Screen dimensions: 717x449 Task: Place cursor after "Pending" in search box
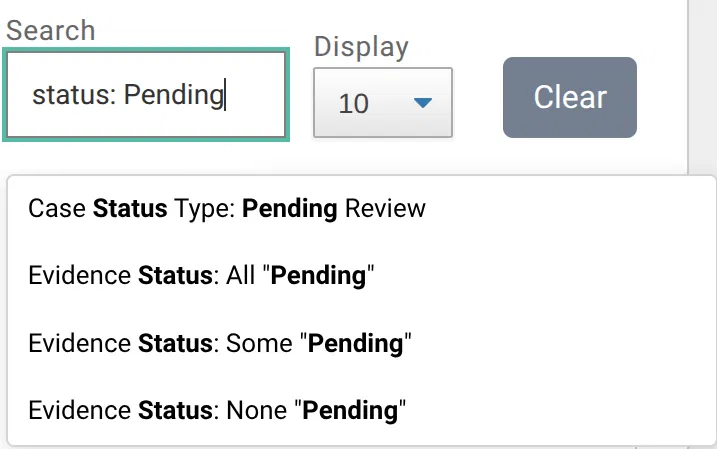[225, 95]
